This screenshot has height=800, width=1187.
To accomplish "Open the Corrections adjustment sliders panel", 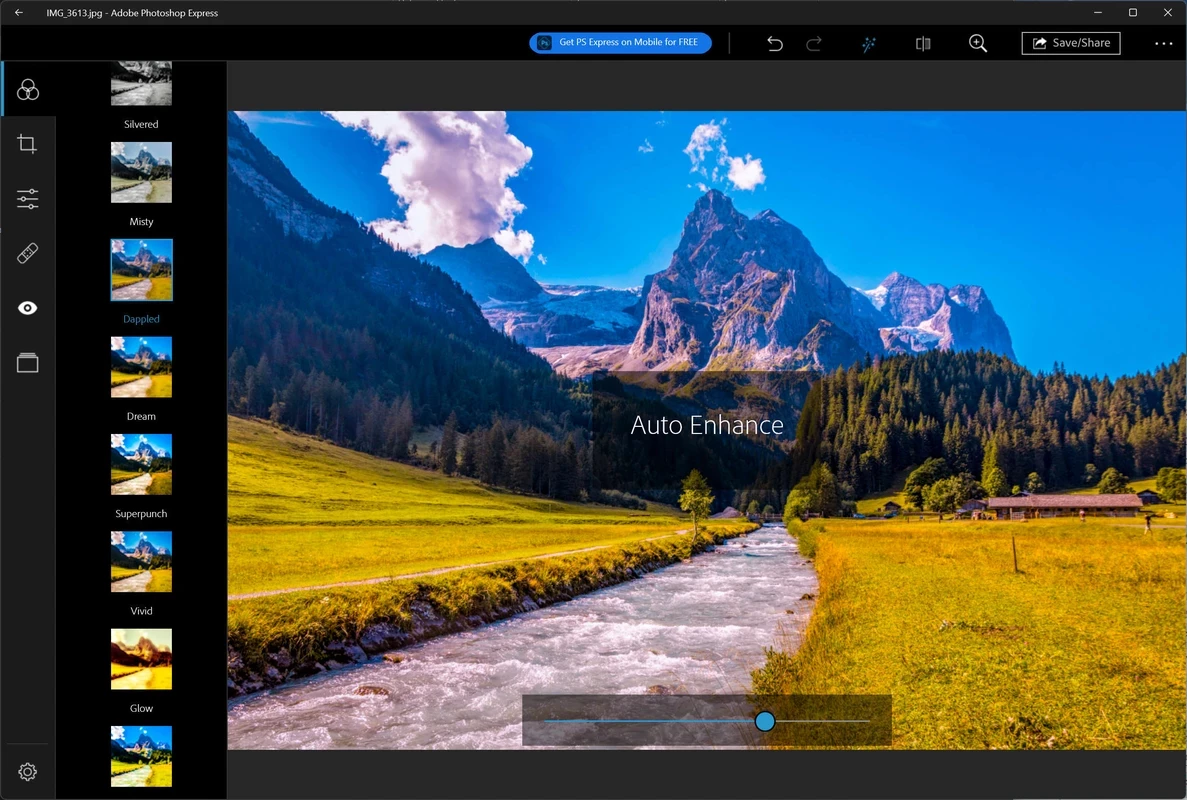I will [28, 198].
